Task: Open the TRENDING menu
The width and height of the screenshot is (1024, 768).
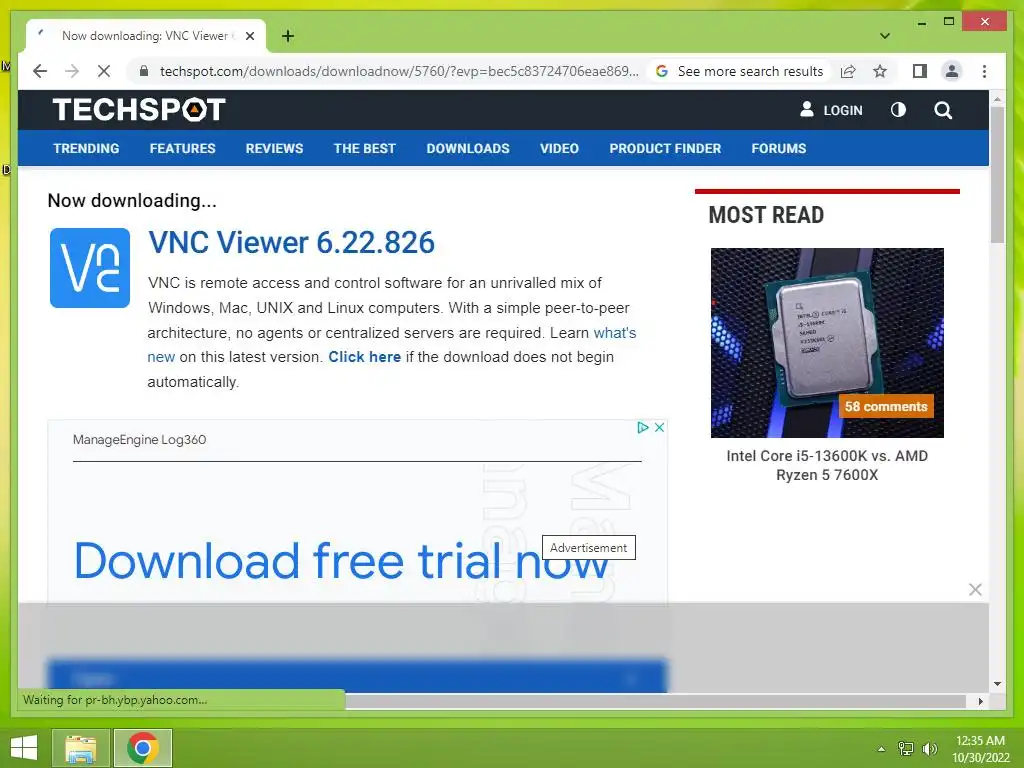Action: pyautogui.click(x=86, y=148)
